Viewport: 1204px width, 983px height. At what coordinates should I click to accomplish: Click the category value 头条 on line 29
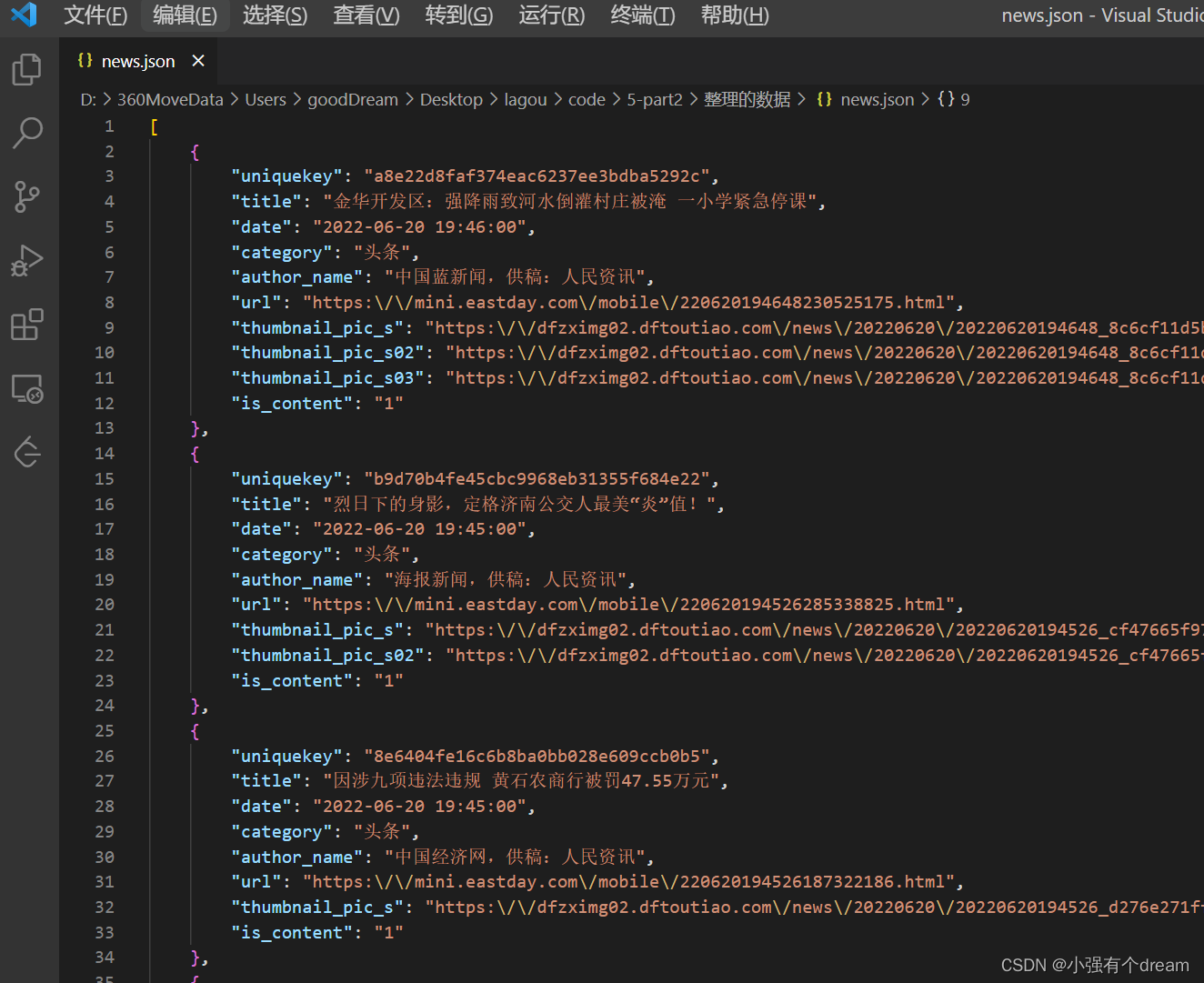pos(382,832)
